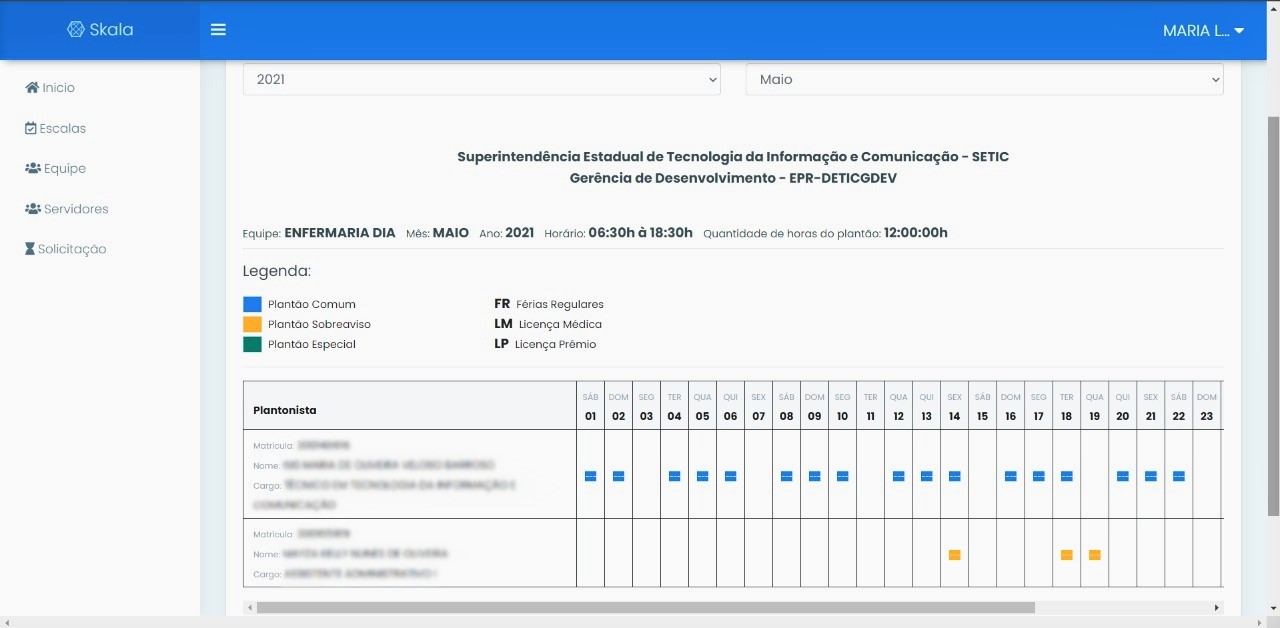Click the hourglass icon beside Solicitação
The image size is (1280, 628).
point(30,249)
